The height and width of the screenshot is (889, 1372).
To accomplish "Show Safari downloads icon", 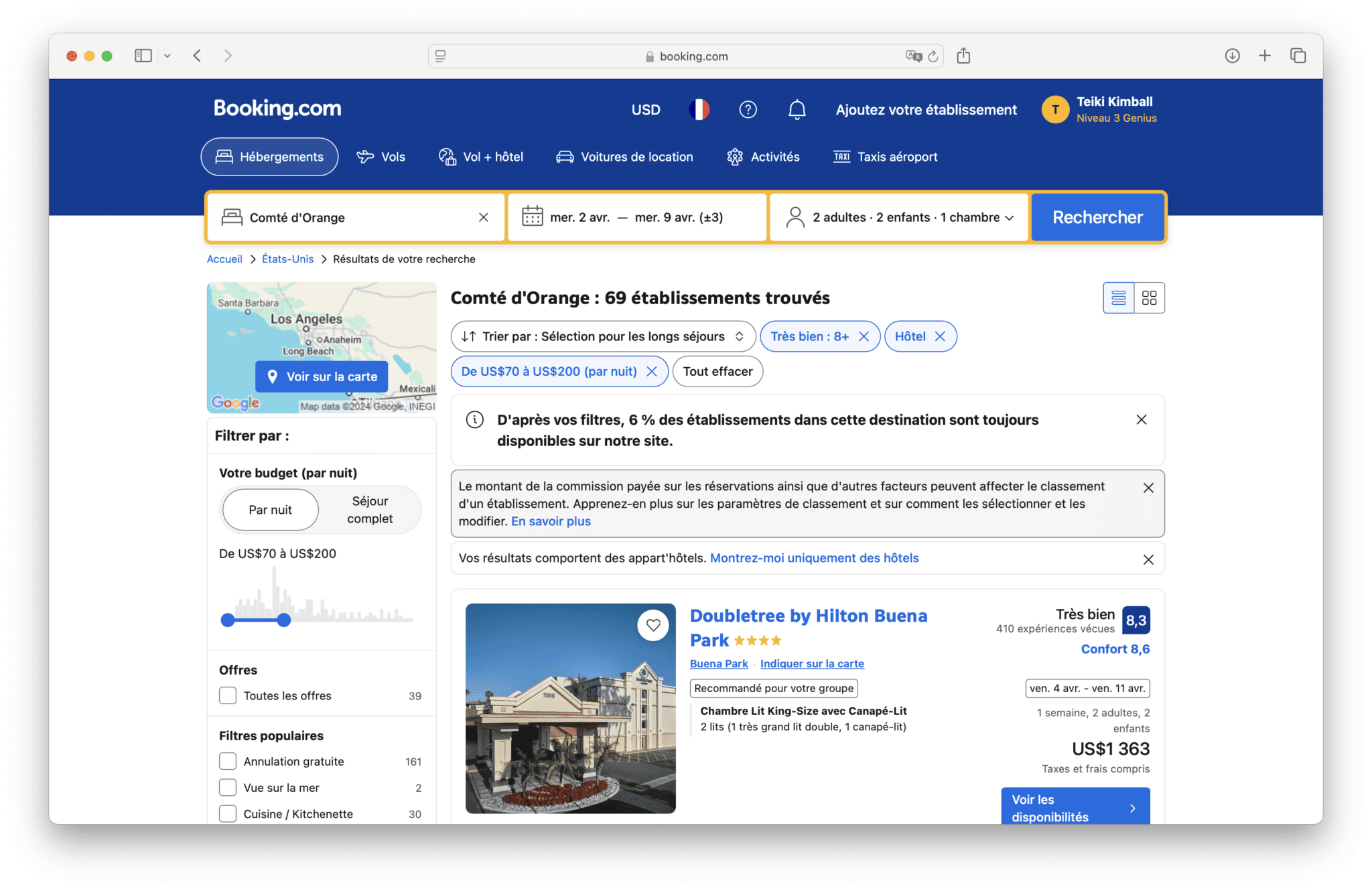I will coord(1232,56).
